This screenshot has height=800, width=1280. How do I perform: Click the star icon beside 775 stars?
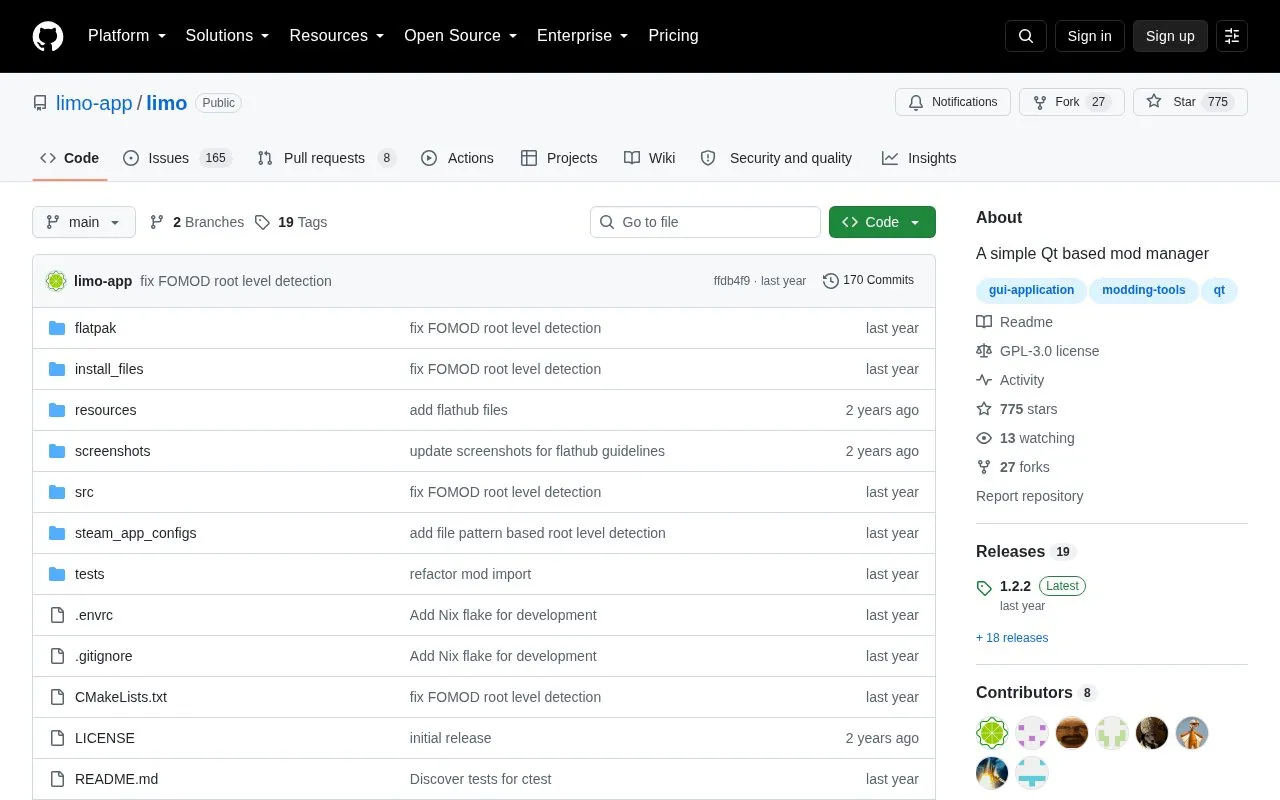(984, 409)
